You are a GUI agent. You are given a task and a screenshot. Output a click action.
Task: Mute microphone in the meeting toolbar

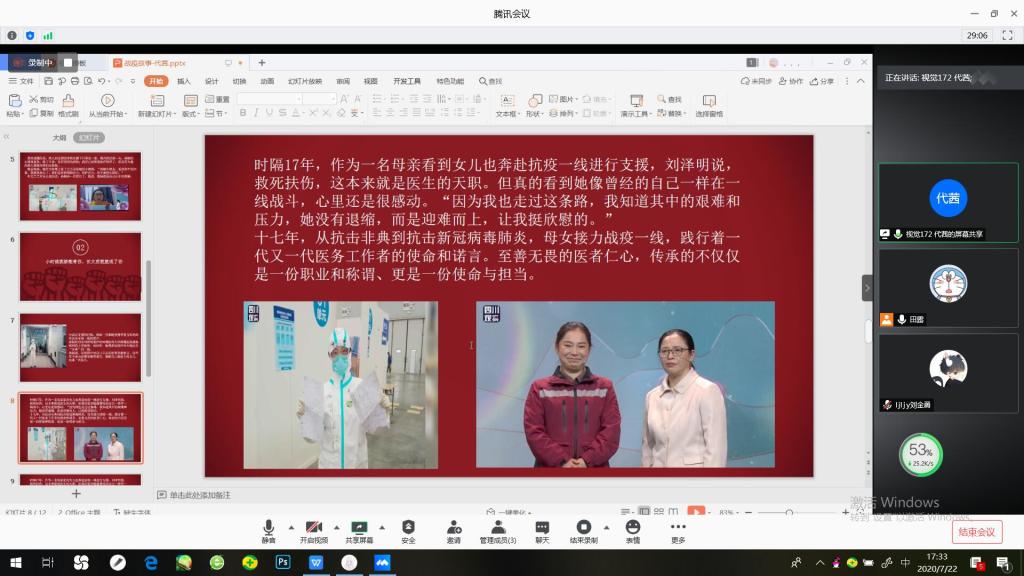click(x=268, y=528)
